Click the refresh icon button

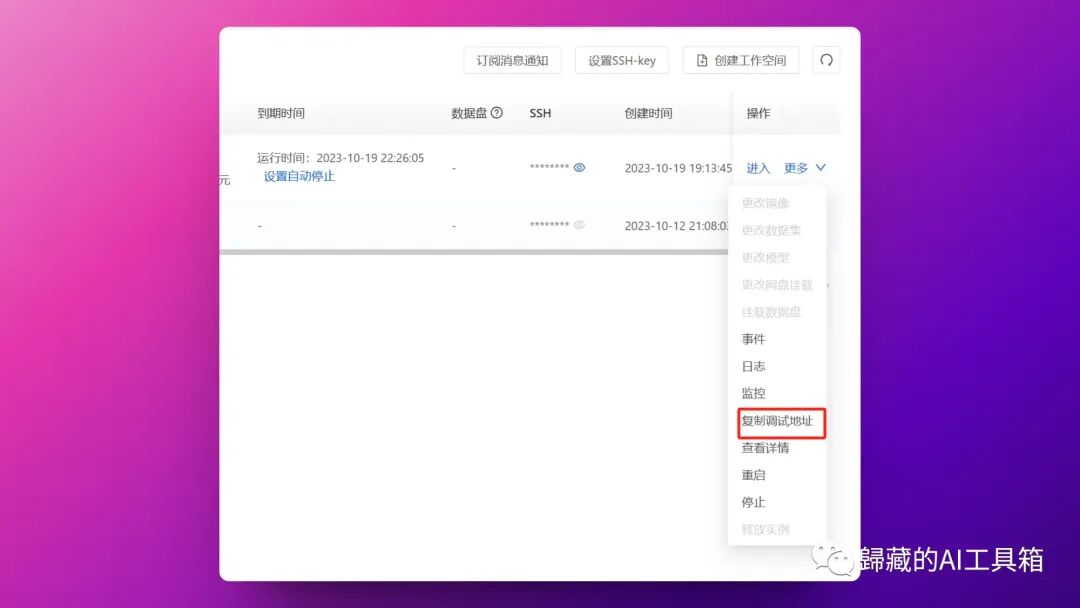pos(827,61)
